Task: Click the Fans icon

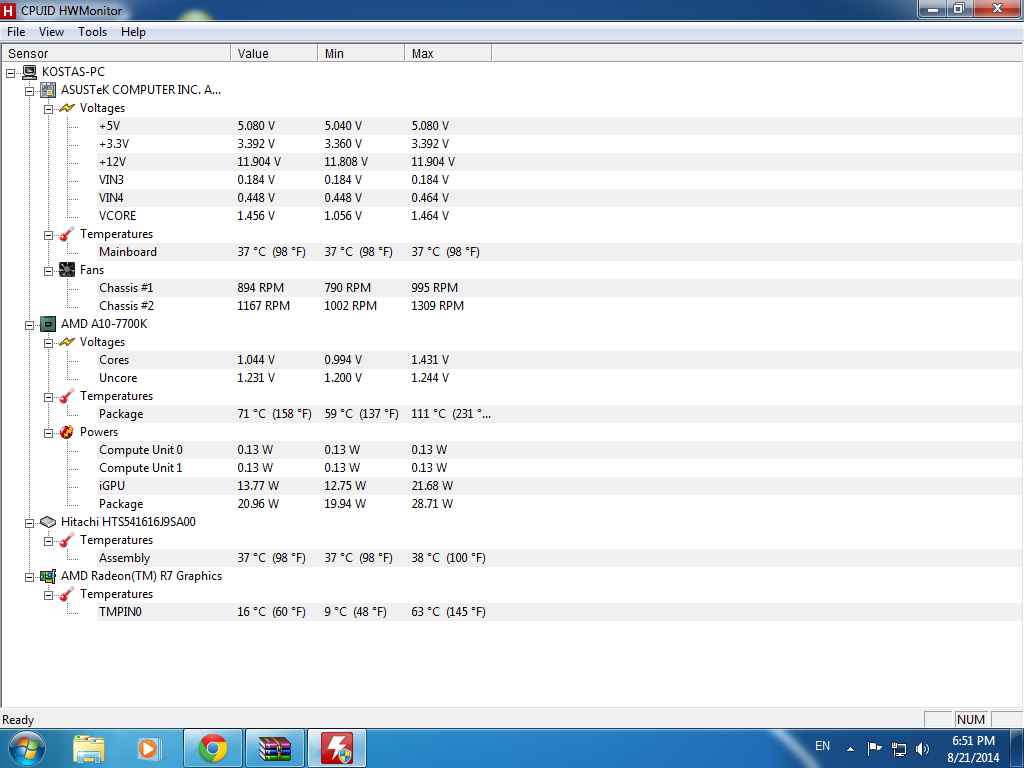Action: 67,270
